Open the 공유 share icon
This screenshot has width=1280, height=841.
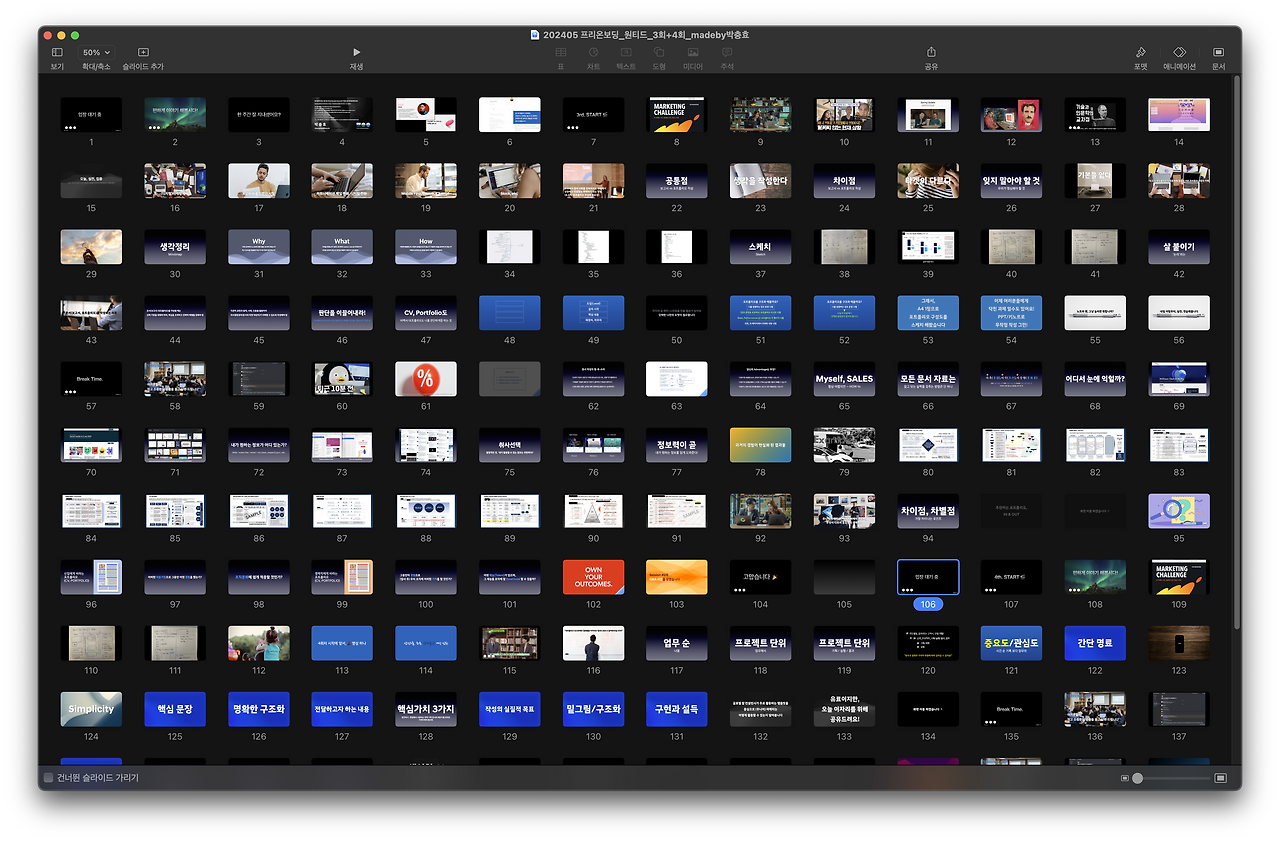point(931,52)
